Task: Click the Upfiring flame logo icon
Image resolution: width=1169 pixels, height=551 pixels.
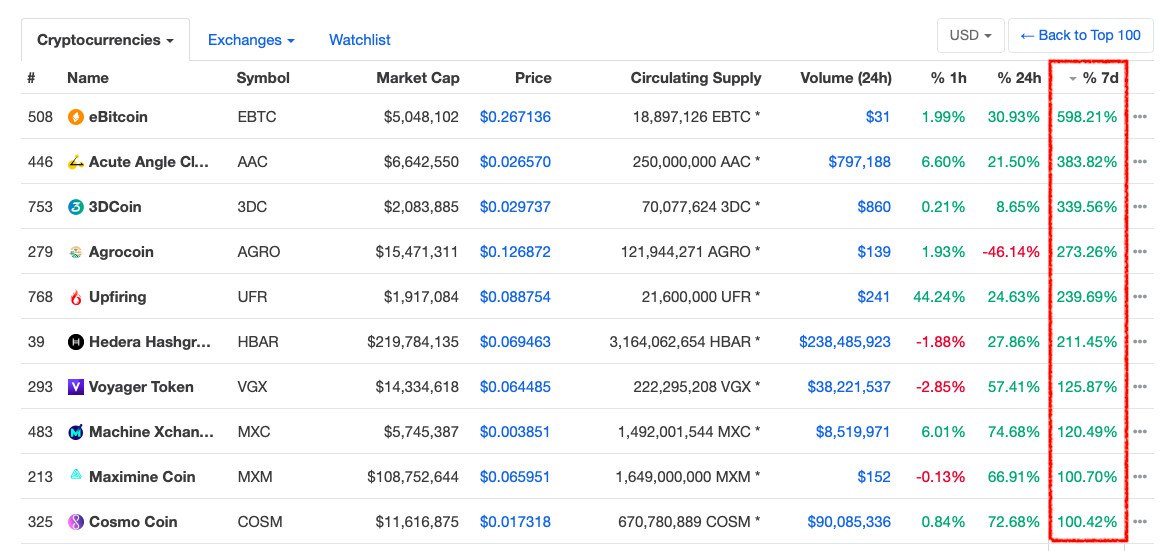Action: 75,297
